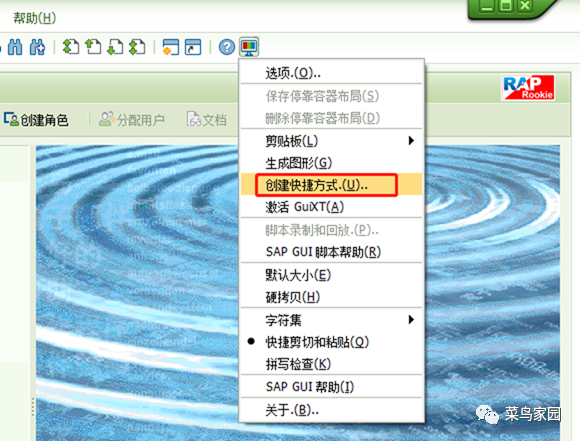This screenshot has height=441, width=580.
Task: Expand the 字符集 submenu
Action: tap(331, 320)
